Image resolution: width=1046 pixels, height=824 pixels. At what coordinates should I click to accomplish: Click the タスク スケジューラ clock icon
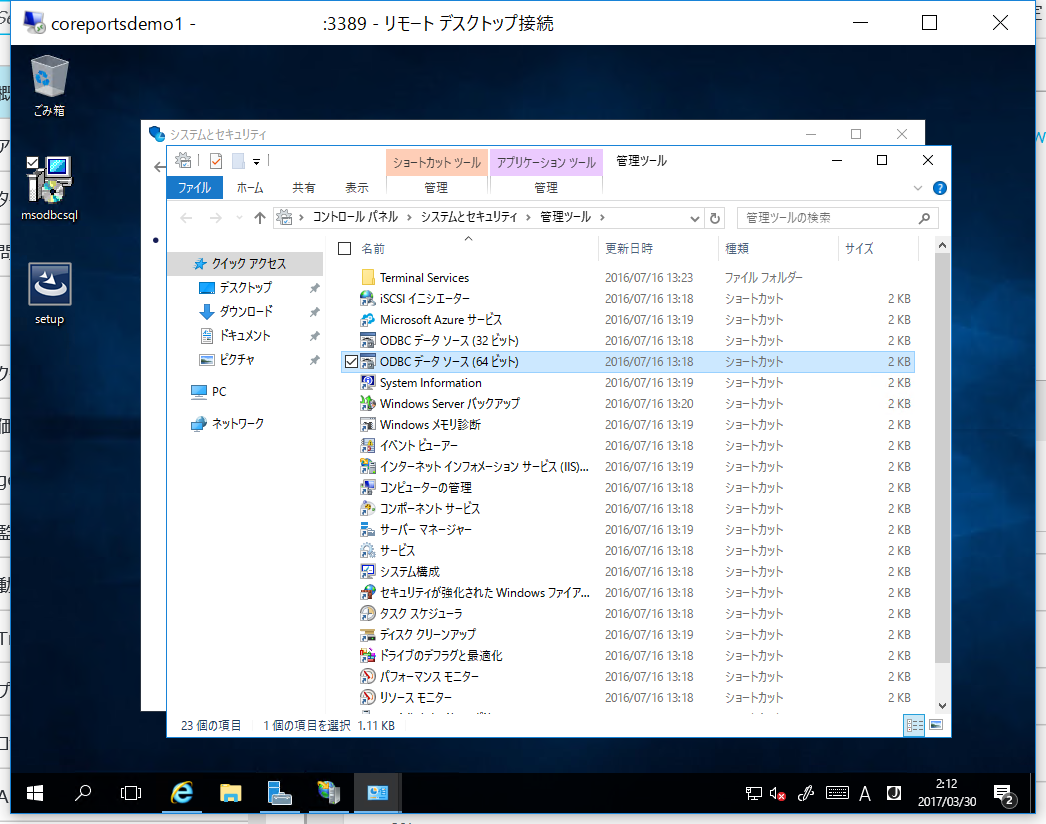368,613
